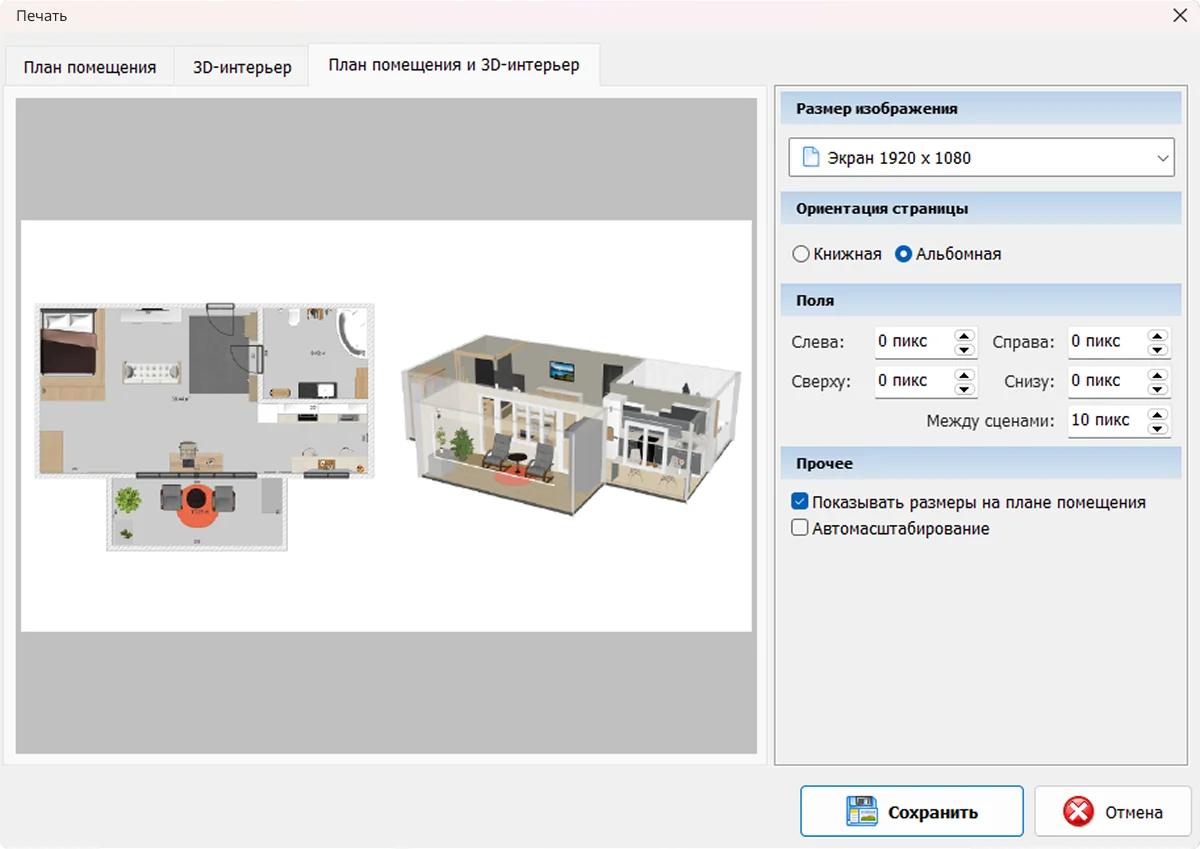Click the 2D floor plan preview
This screenshot has width=1200, height=849.
(205, 427)
